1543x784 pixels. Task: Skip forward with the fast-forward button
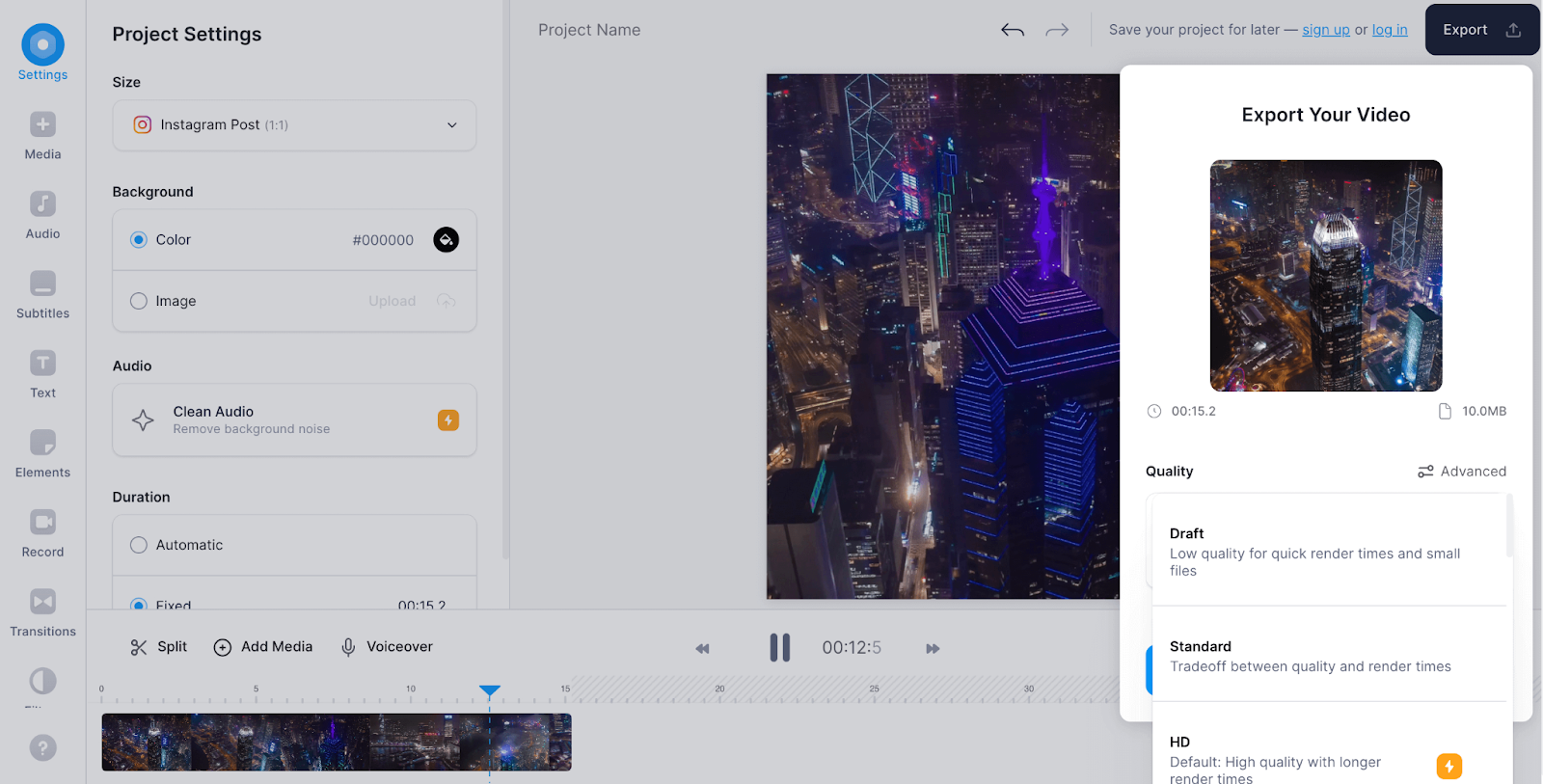(933, 649)
